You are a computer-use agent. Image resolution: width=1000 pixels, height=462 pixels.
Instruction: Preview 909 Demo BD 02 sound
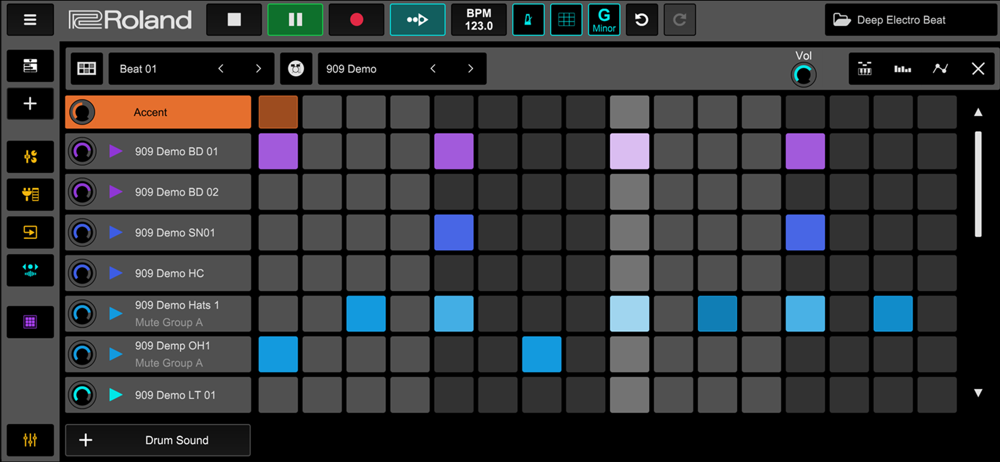pos(115,191)
